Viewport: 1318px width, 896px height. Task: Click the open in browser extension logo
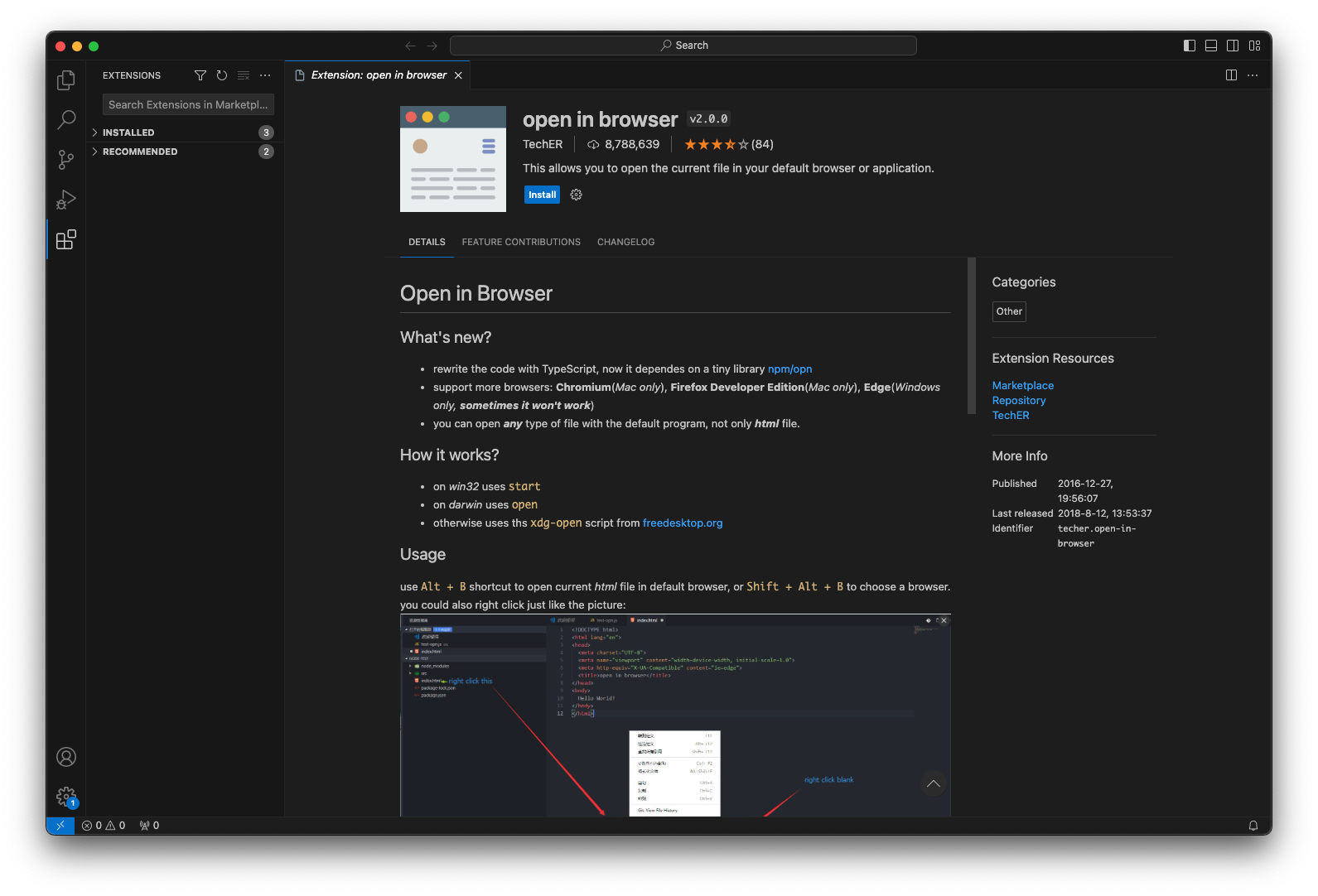click(x=453, y=159)
